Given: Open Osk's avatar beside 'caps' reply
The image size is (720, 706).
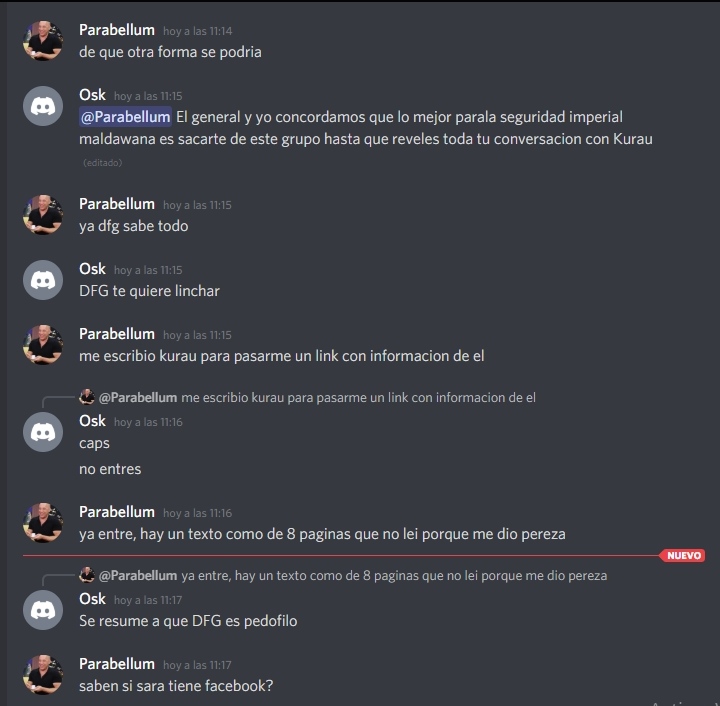Looking at the screenshot, I should (x=43, y=432).
